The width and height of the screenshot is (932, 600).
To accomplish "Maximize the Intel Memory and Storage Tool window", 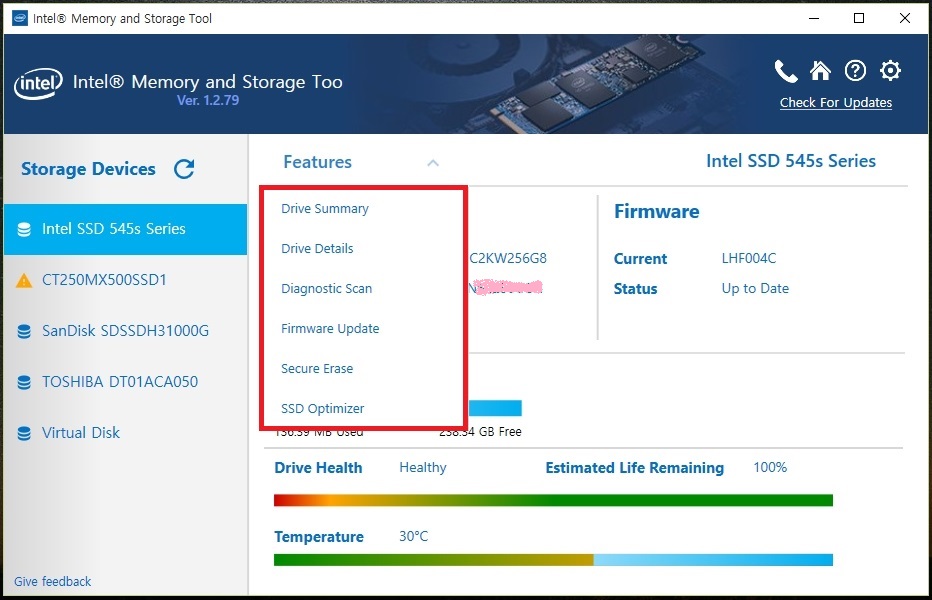I will [x=859, y=18].
